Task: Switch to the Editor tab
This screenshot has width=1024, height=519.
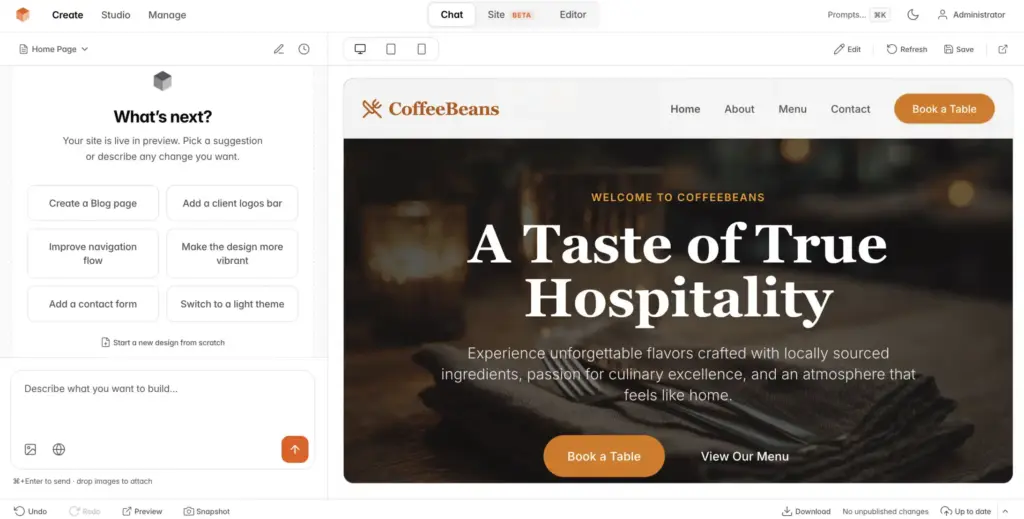Action: pyautogui.click(x=573, y=14)
